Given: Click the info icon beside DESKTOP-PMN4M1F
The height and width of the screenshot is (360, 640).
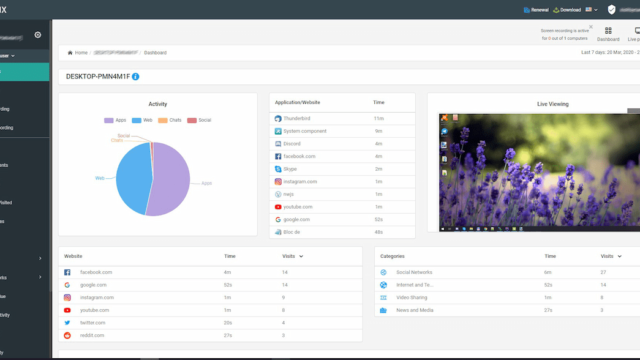Looking at the screenshot, I should (136, 77).
